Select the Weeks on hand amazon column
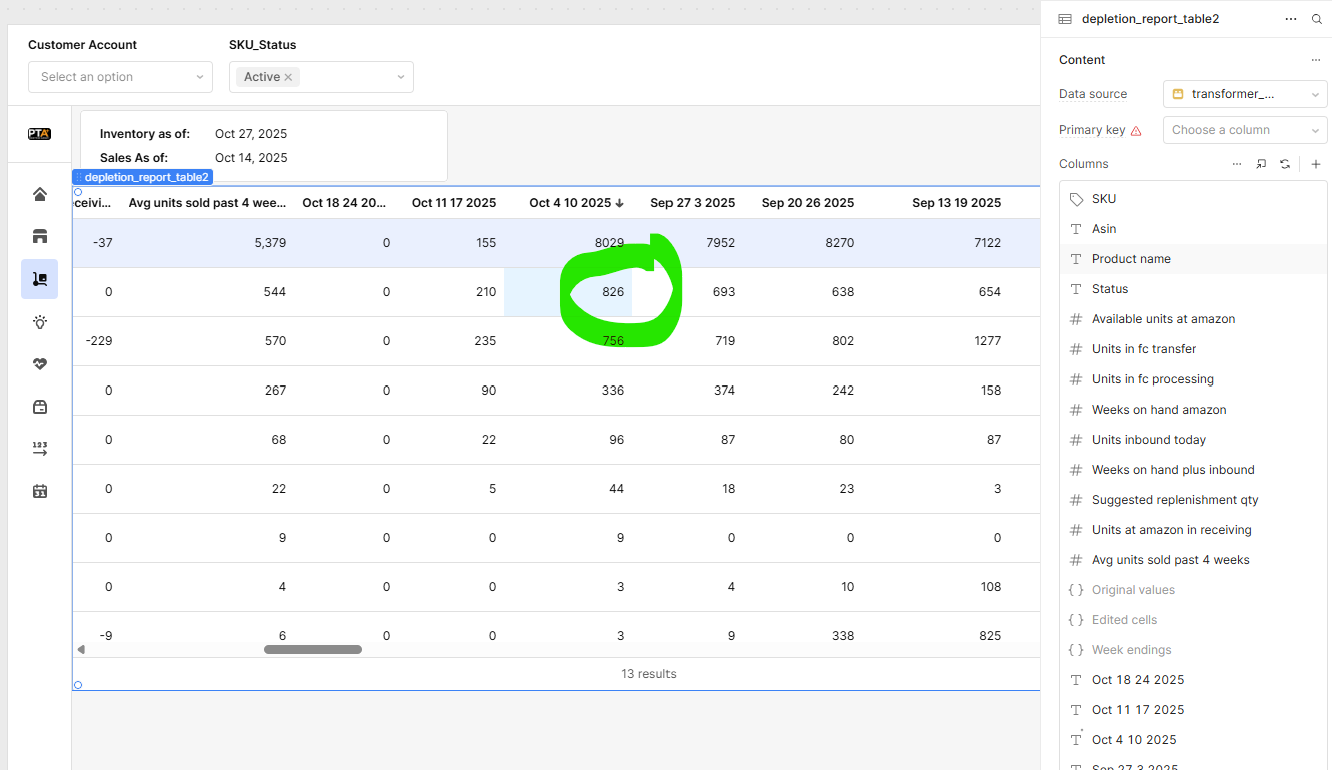The image size is (1332, 770). tap(1158, 410)
